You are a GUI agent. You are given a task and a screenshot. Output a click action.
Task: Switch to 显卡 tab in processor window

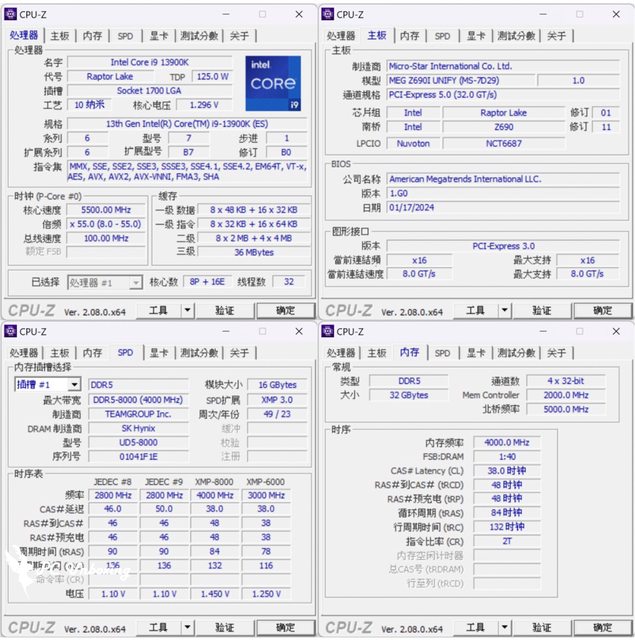pyautogui.click(x=159, y=35)
